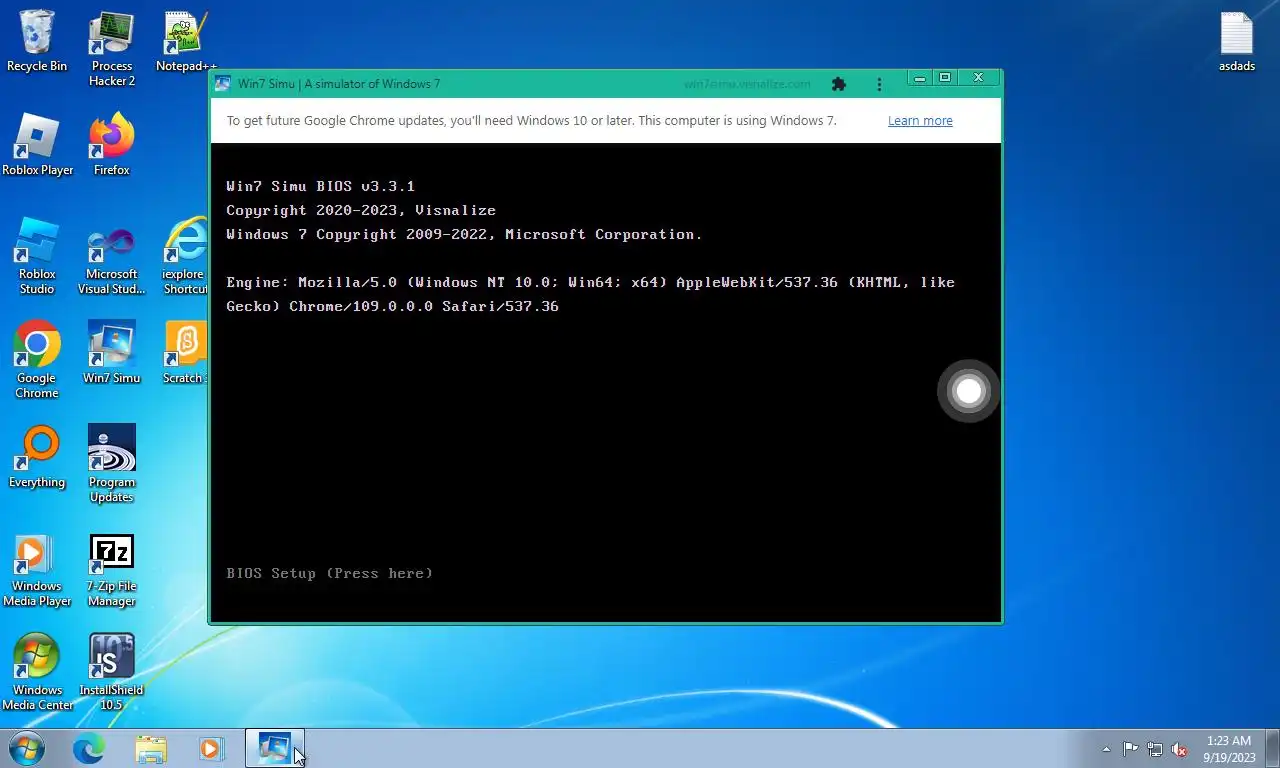1280x768 pixels.
Task: Select the Roblox Player desktop icon
Action: point(37,145)
